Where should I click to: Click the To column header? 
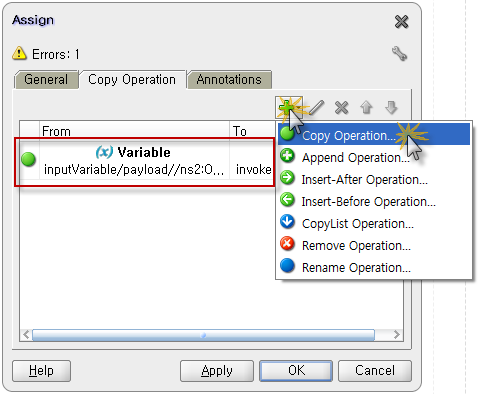[252, 131]
